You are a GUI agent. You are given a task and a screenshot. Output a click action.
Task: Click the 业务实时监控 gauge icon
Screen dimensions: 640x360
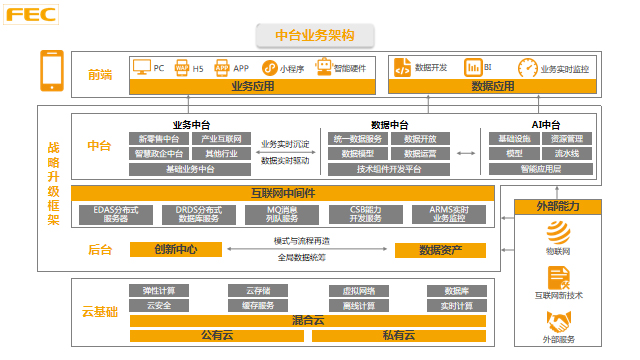pos(528,68)
